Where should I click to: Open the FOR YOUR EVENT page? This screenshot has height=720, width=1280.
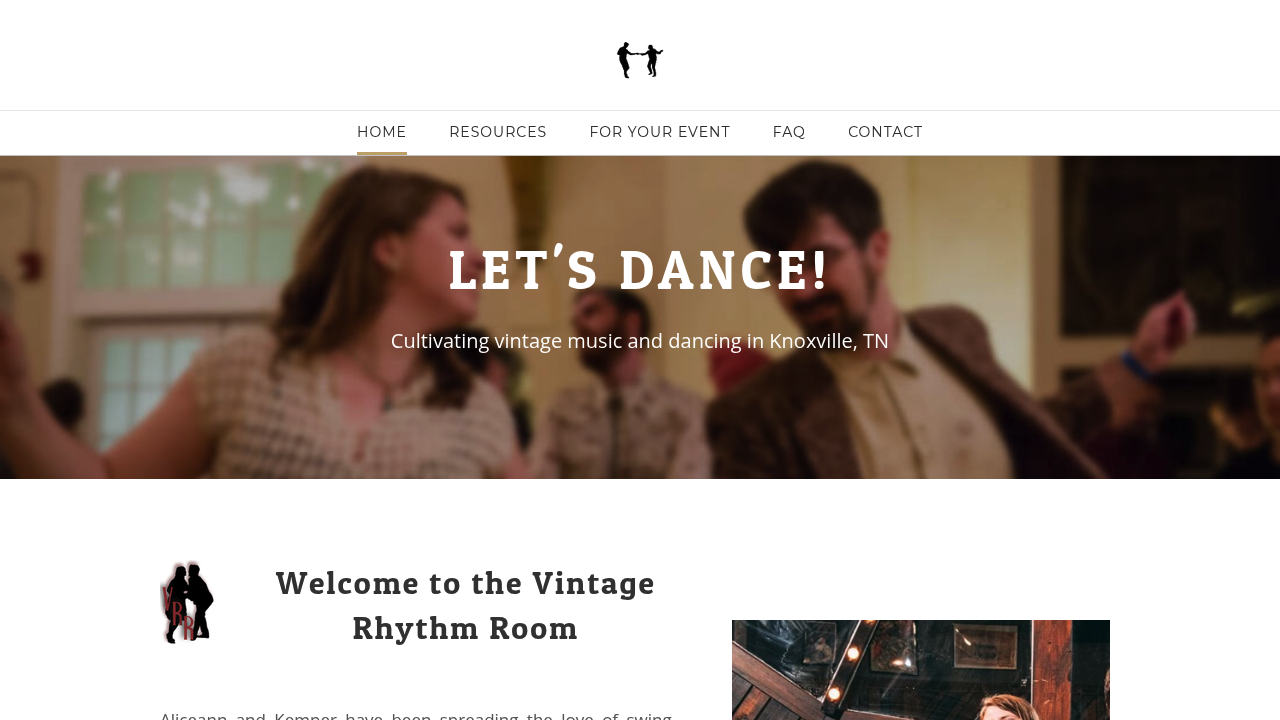click(x=660, y=132)
